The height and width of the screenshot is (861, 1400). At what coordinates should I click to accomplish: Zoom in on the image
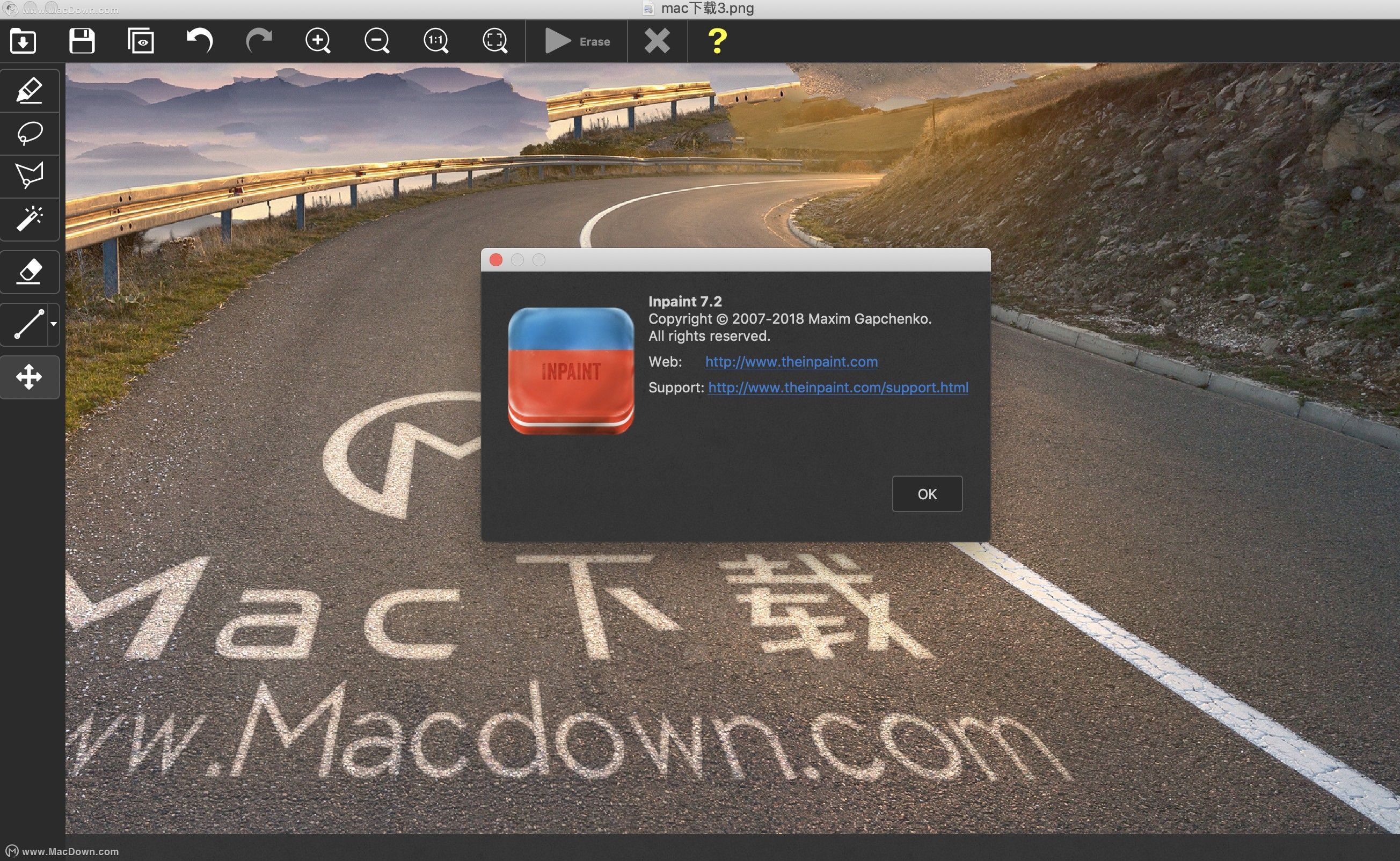point(318,41)
